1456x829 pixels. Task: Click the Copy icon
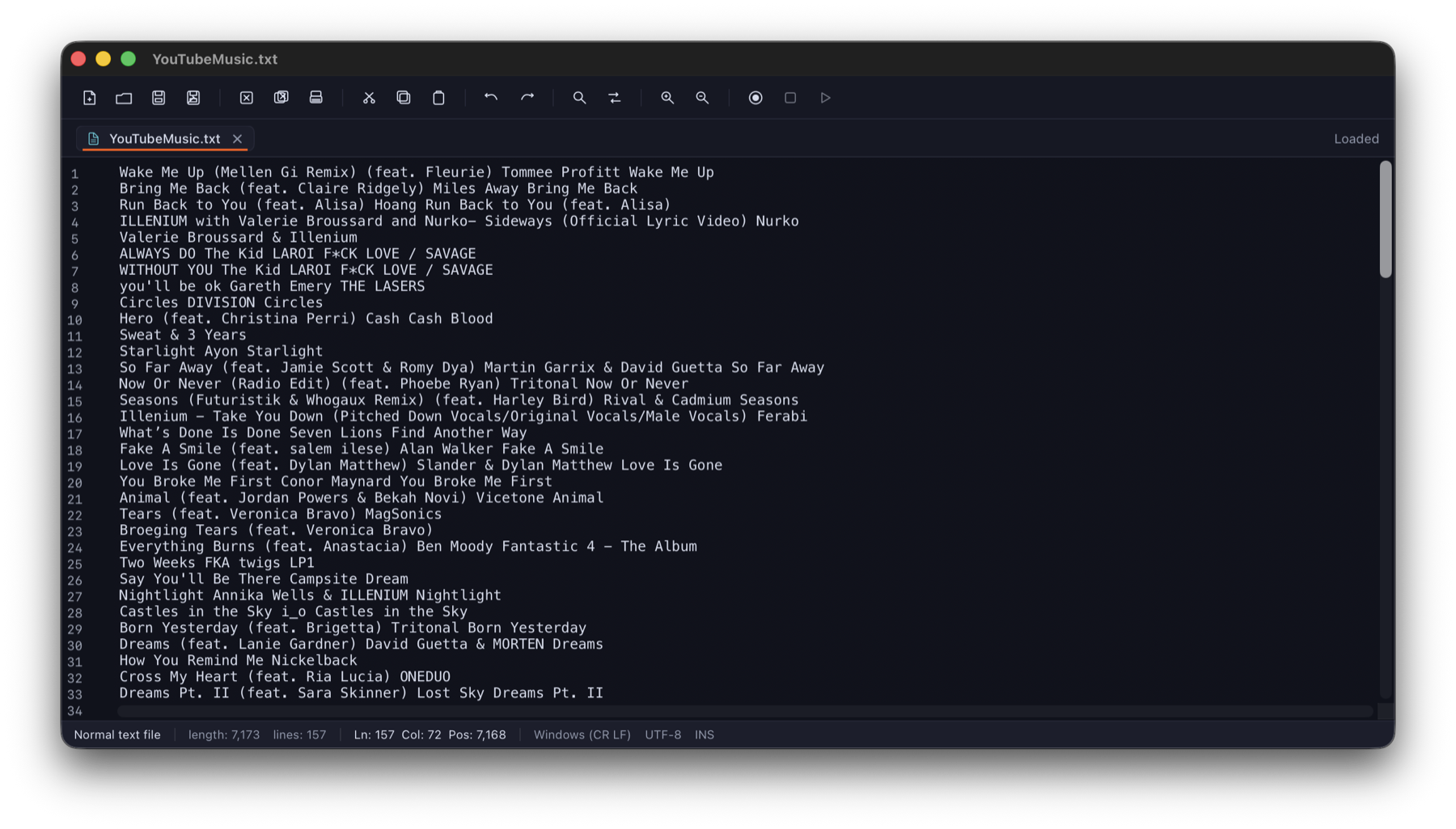[404, 98]
